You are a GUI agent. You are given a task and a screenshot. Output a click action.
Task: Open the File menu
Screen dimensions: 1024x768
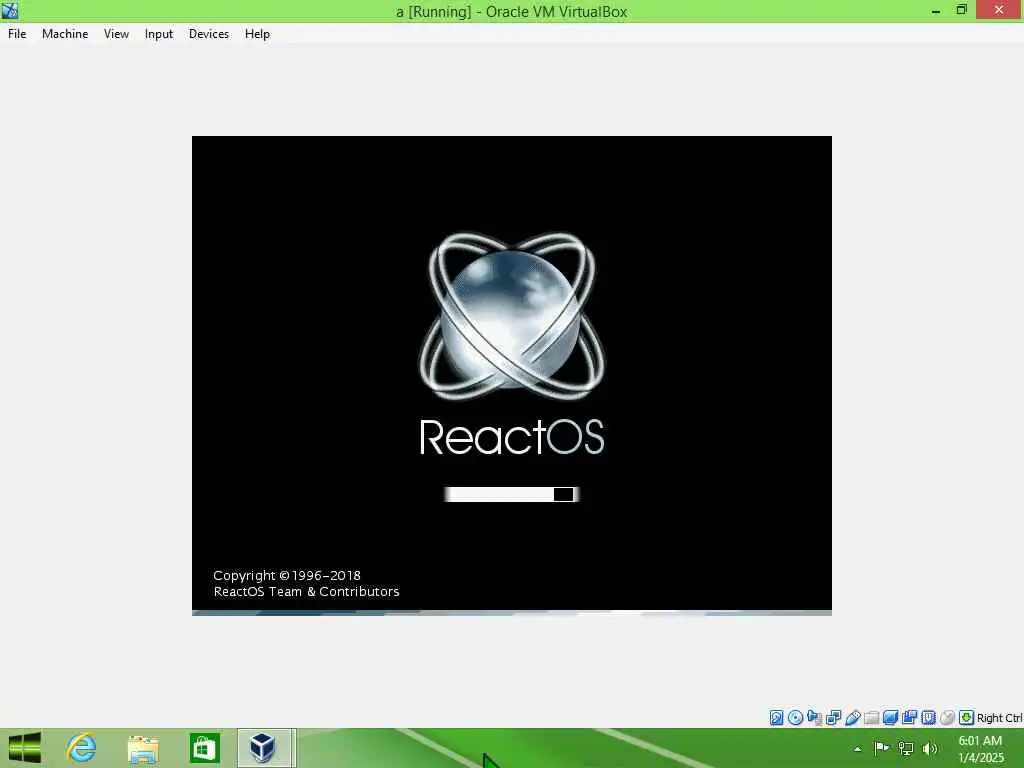click(x=17, y=34)
